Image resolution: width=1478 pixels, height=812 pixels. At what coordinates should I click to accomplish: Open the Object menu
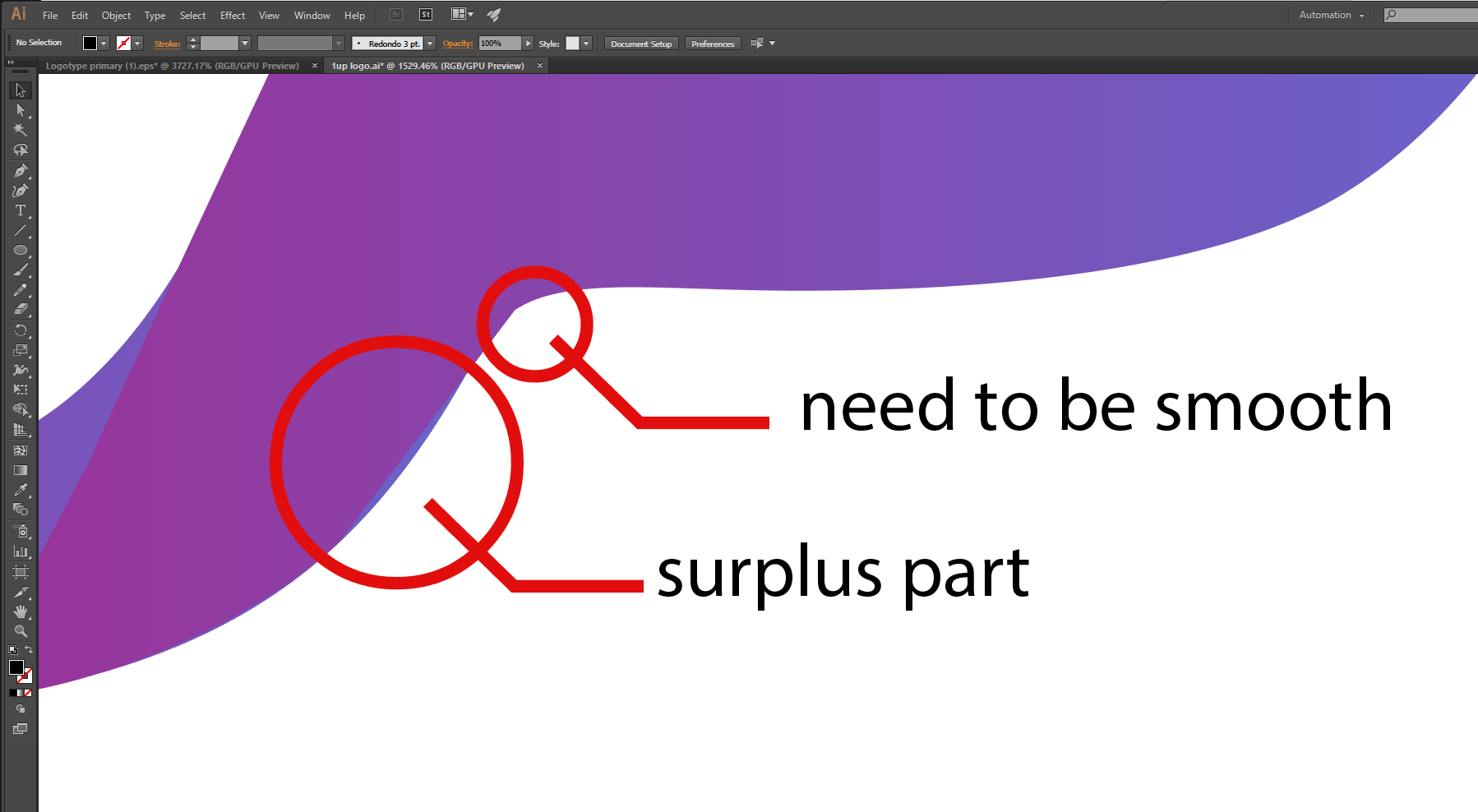coord(116,16)
